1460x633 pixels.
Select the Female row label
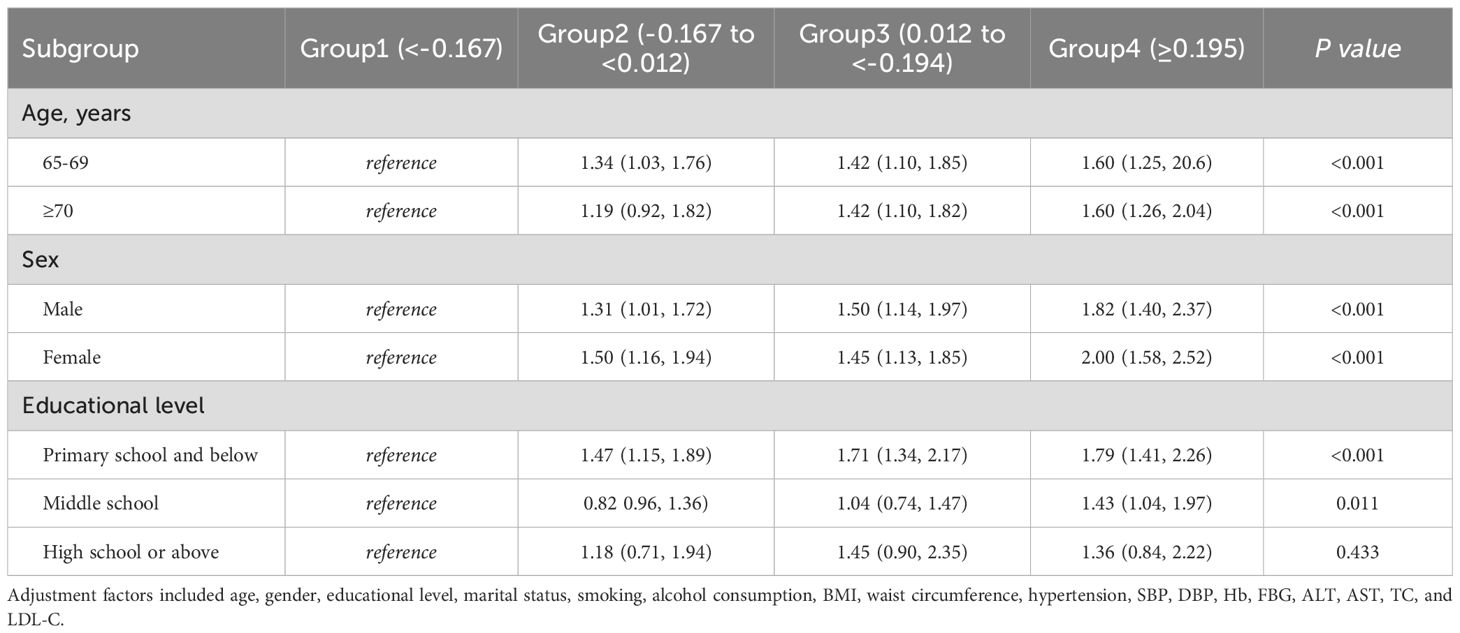71,357
